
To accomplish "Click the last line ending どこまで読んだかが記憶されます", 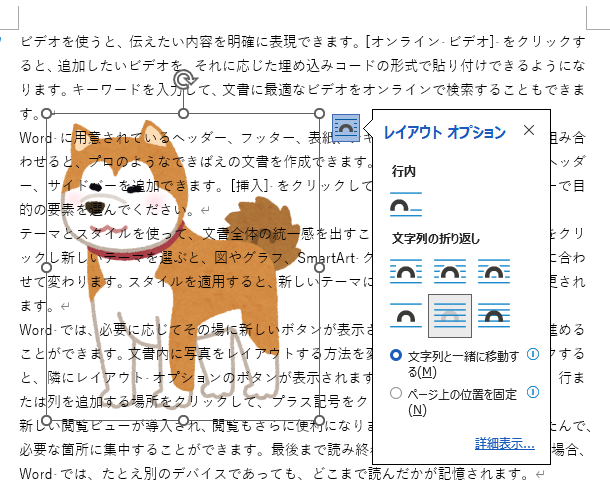I will 282,474.
